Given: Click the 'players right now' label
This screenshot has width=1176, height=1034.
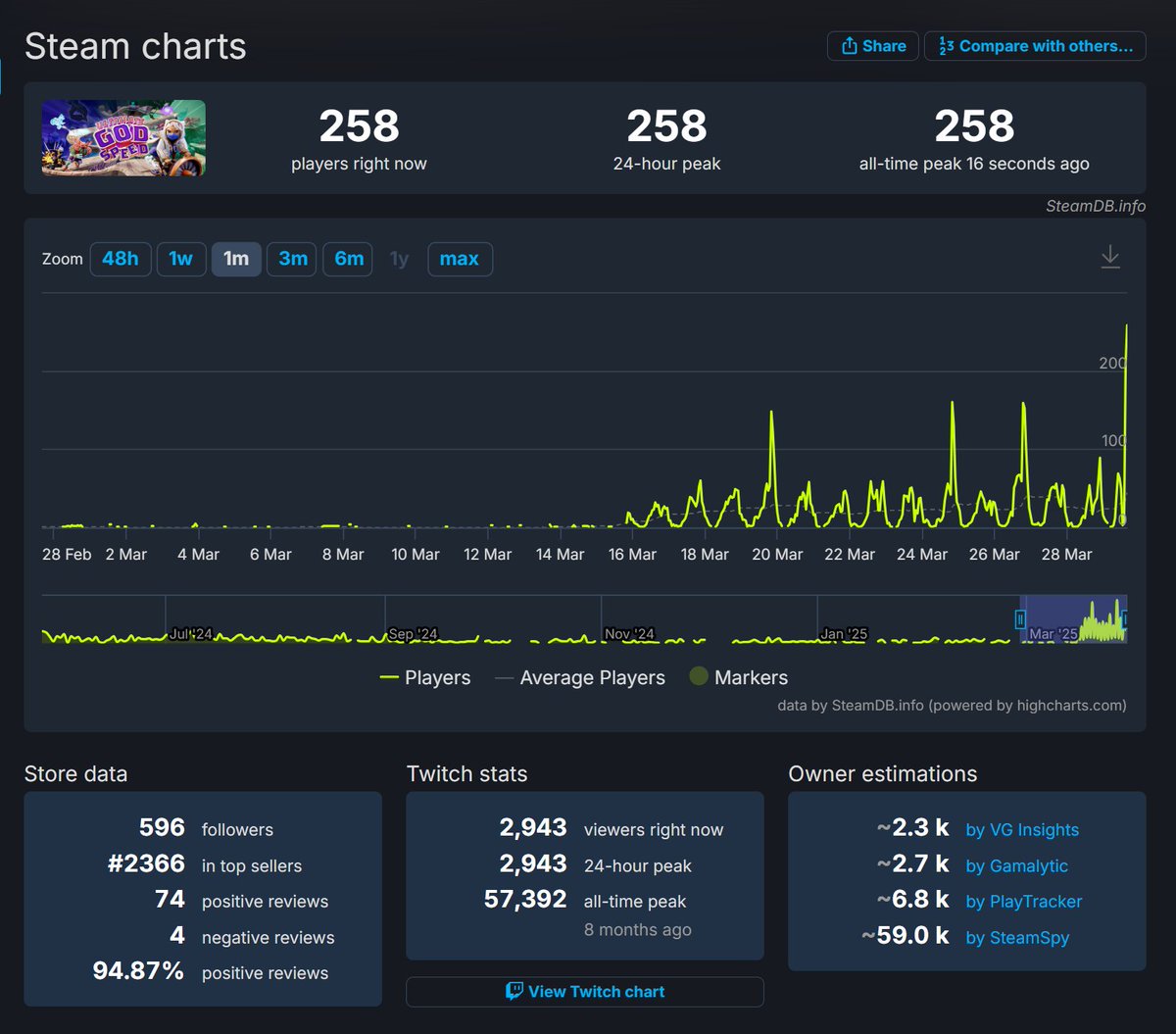Looking at the screenshot, I should click(x=359, y=165).
